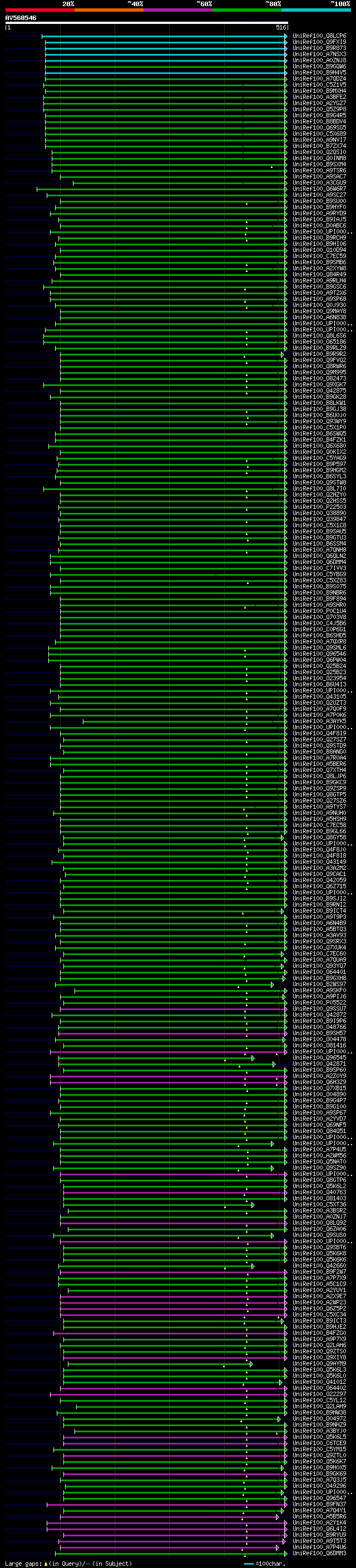Click the green 80% identity legend segment

tap(246, 11)
